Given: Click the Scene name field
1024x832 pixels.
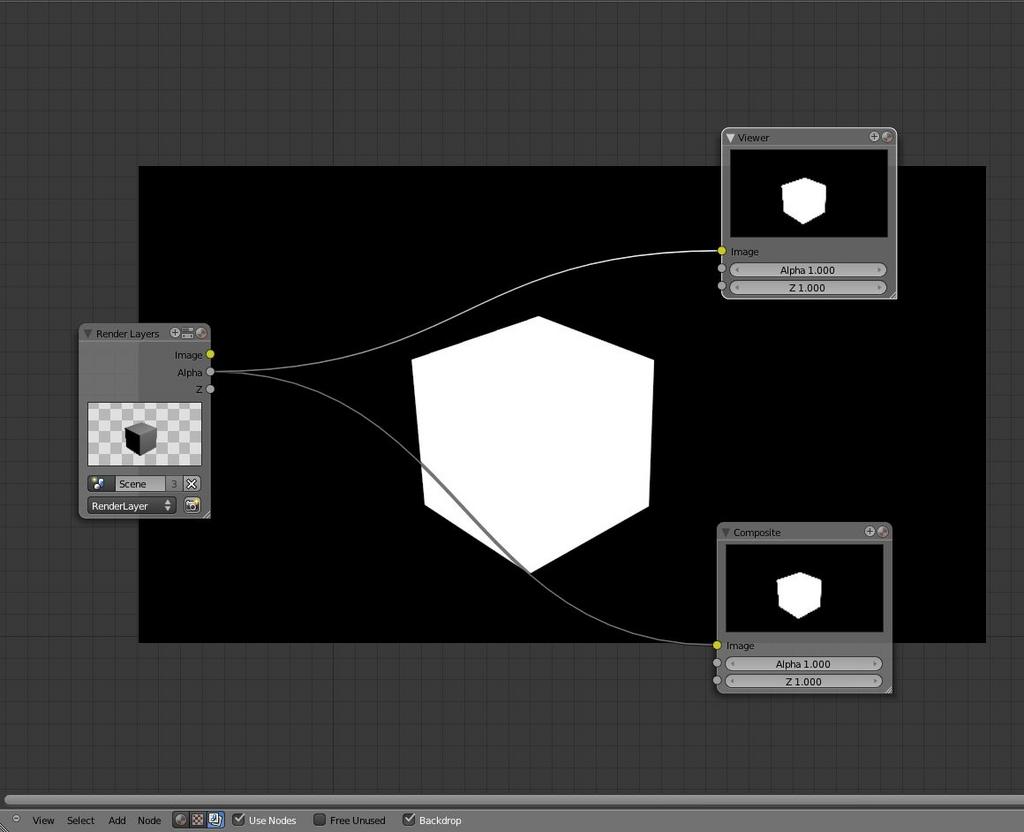Looking at the screenshot, I should (140, 484).
